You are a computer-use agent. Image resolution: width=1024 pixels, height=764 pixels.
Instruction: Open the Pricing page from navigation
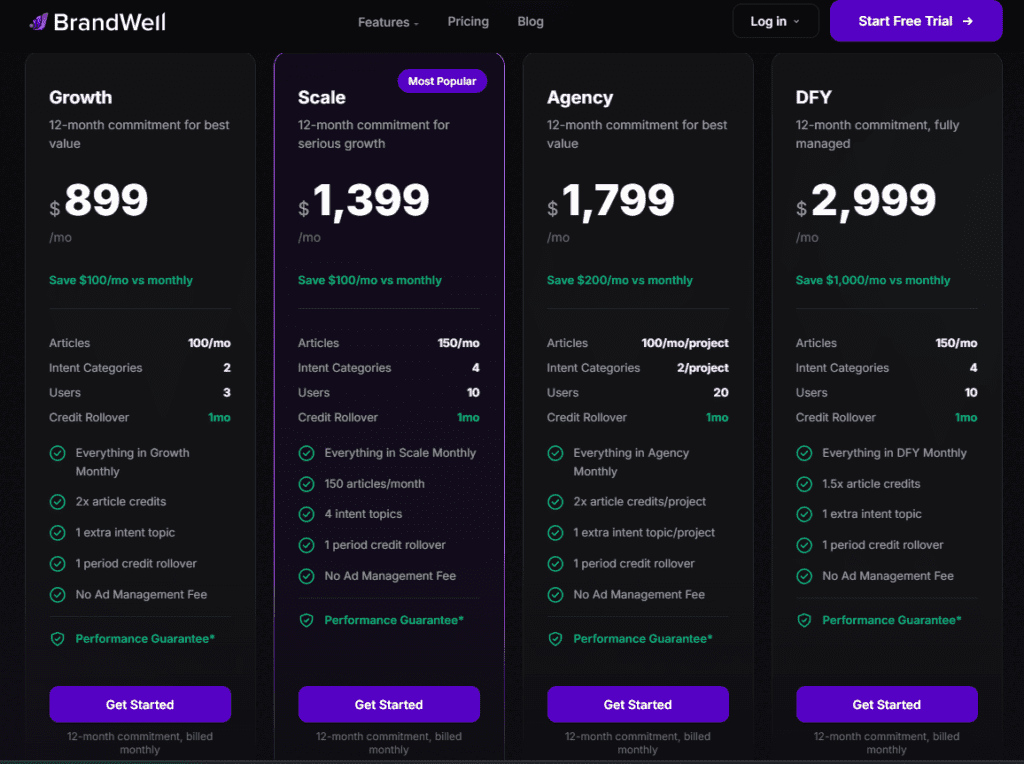[x=468, y=21]
